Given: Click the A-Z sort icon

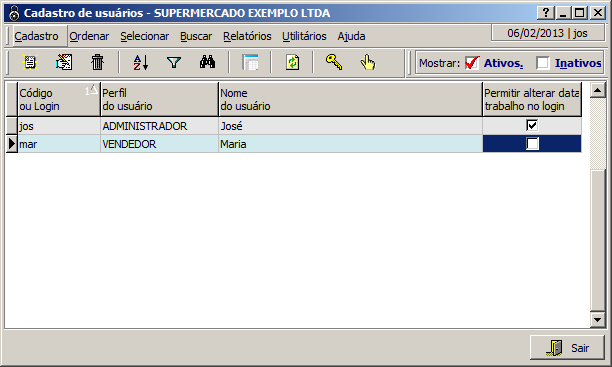Looking at the screenshot, I should point(141,62).
